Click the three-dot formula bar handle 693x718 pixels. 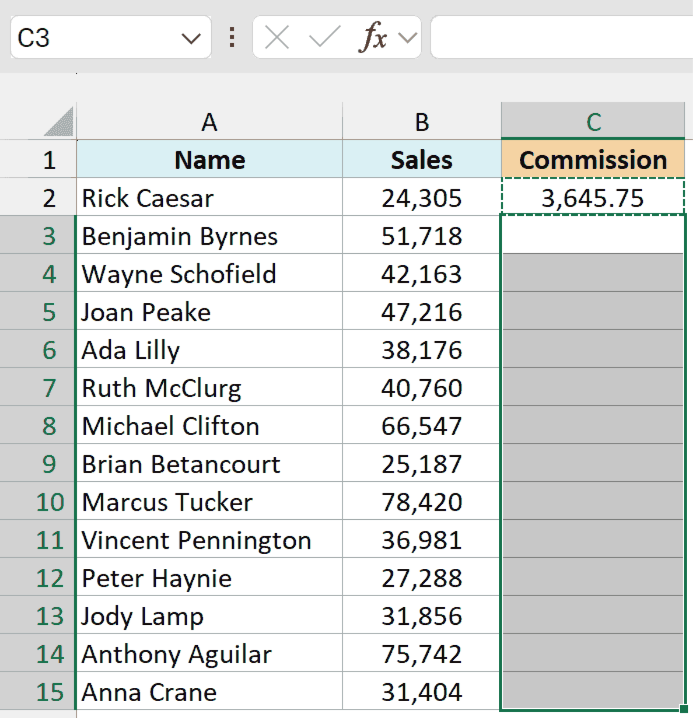click(x=232, y=37)
